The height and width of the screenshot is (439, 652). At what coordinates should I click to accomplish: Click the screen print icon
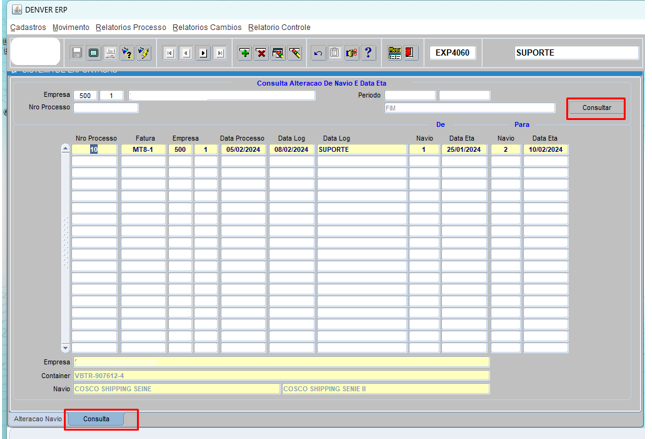tap(94, 53)
